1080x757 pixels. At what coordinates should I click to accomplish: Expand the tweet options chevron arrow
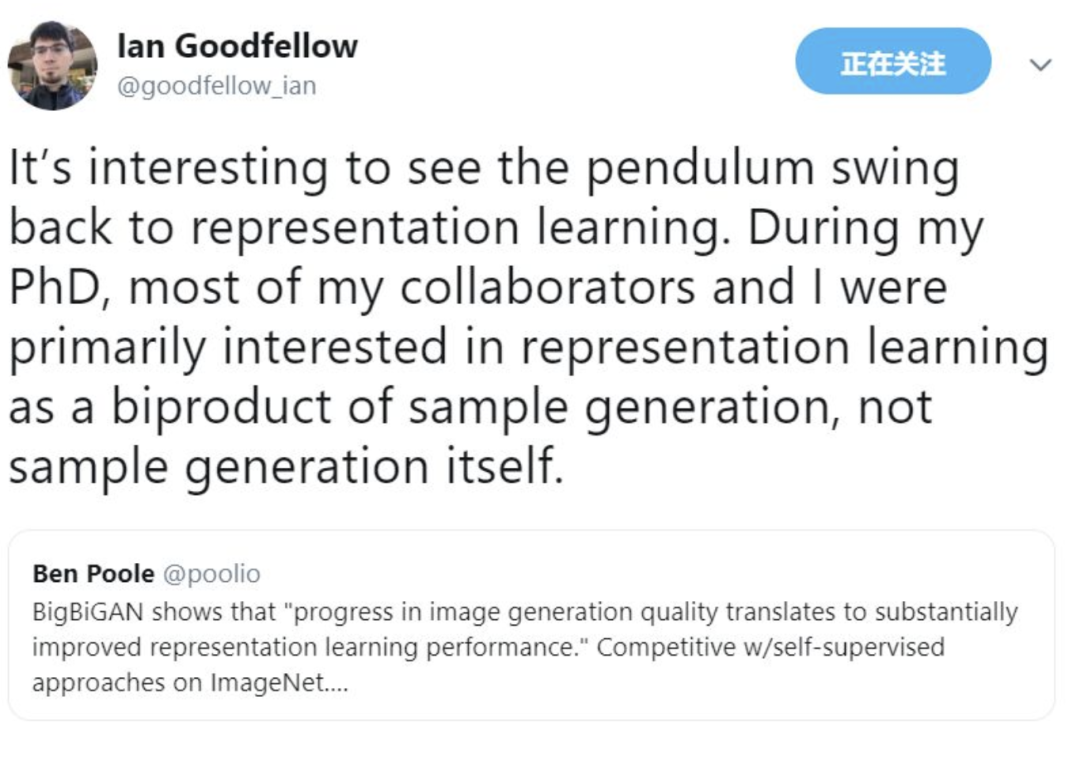click(1040, 66)
